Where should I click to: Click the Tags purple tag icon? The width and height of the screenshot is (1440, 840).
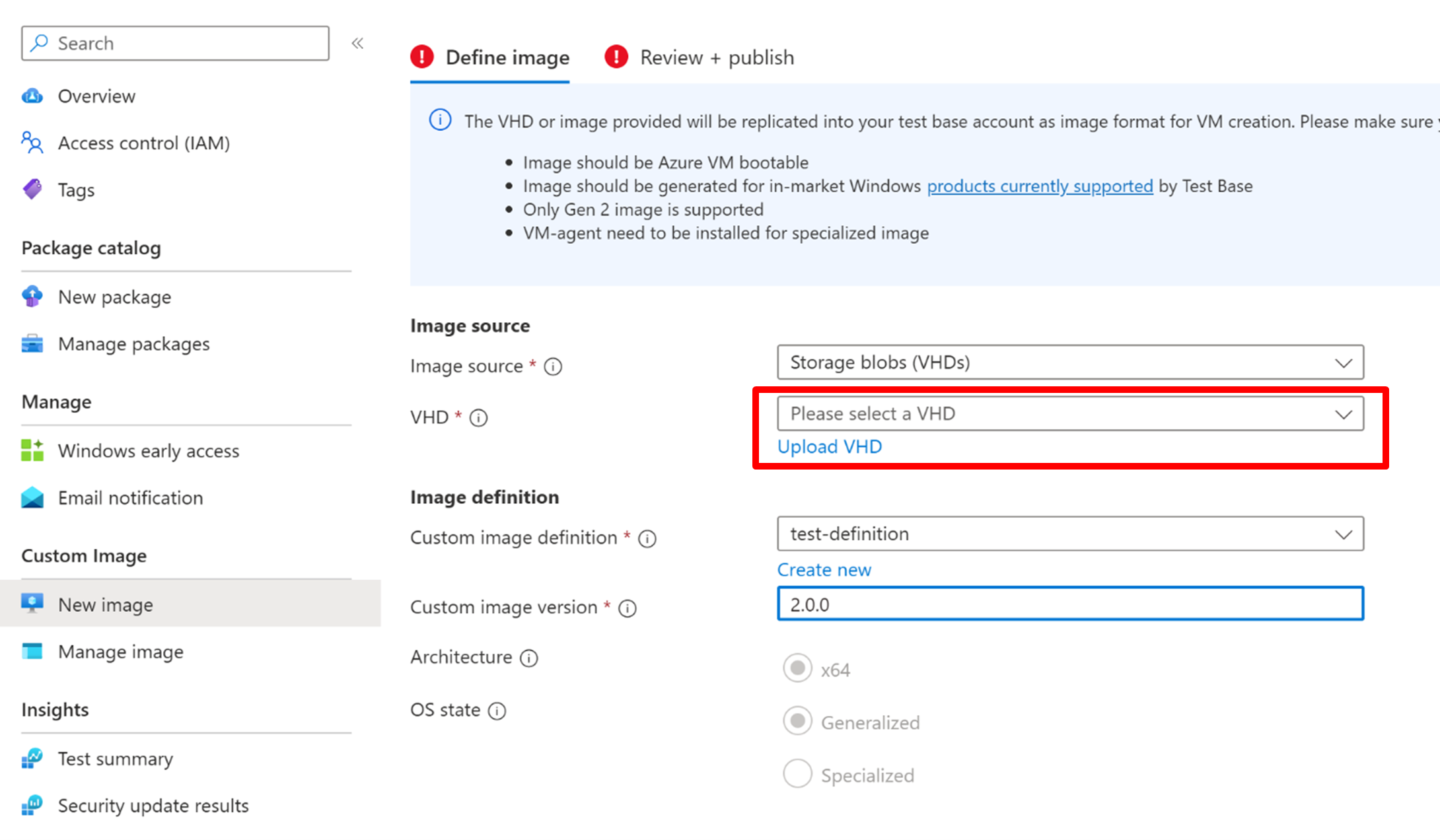[x=32, y=190]
